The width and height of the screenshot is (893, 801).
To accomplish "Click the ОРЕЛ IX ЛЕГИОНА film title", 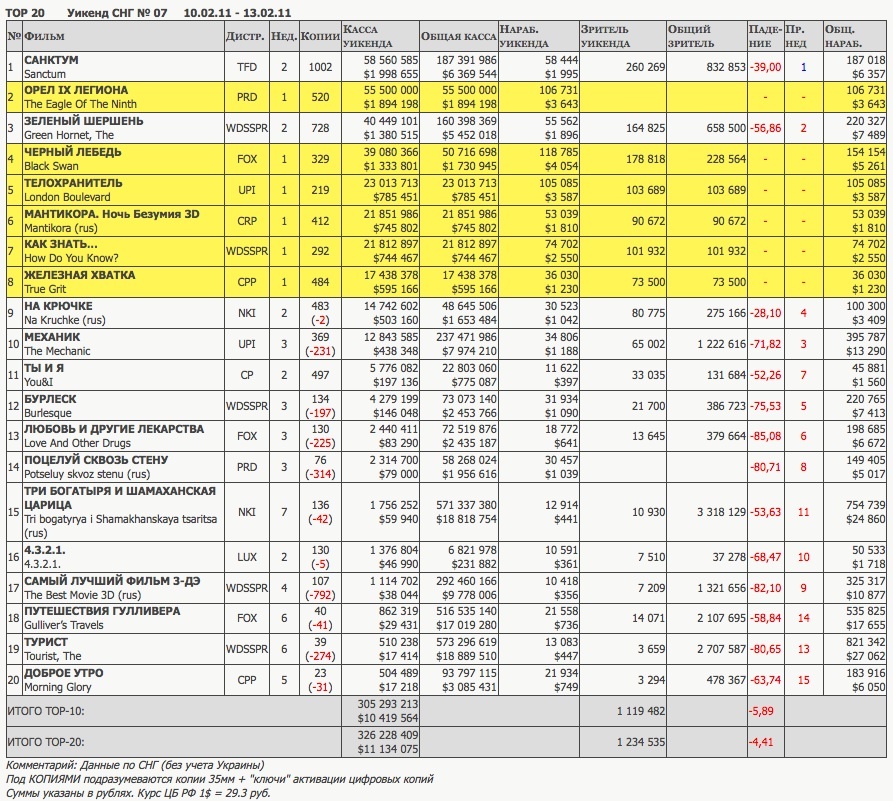I will click(x=75, y=90).
